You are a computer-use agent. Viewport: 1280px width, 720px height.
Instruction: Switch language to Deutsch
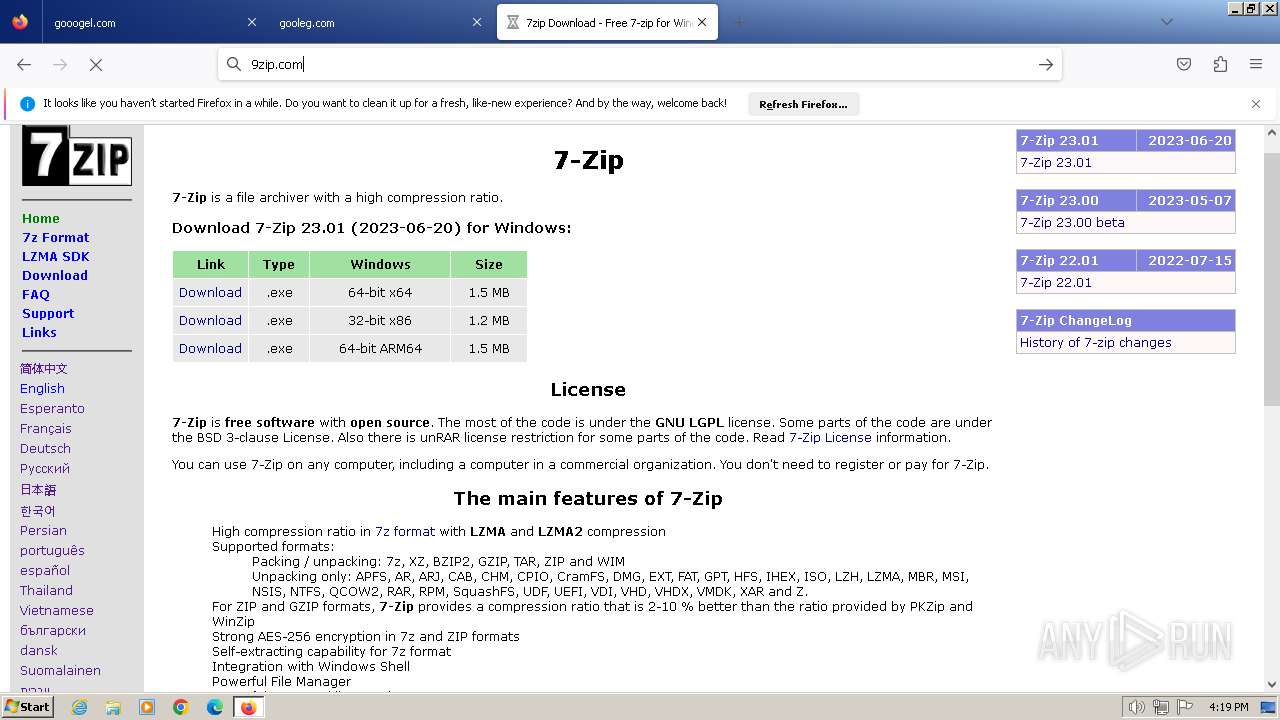coord(45,448)
